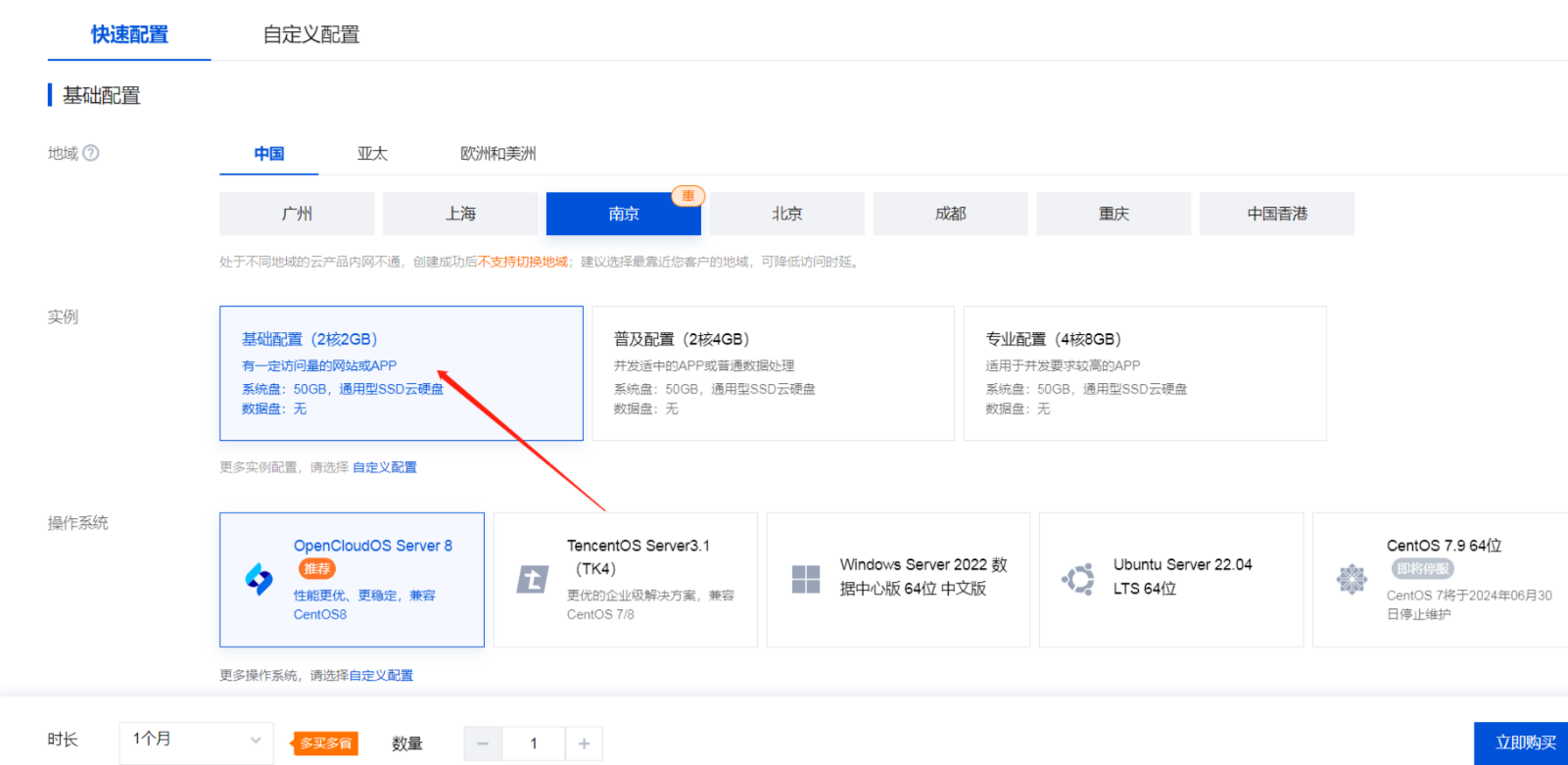
Task: Click the help icon next to 地域
Action: 91,153
